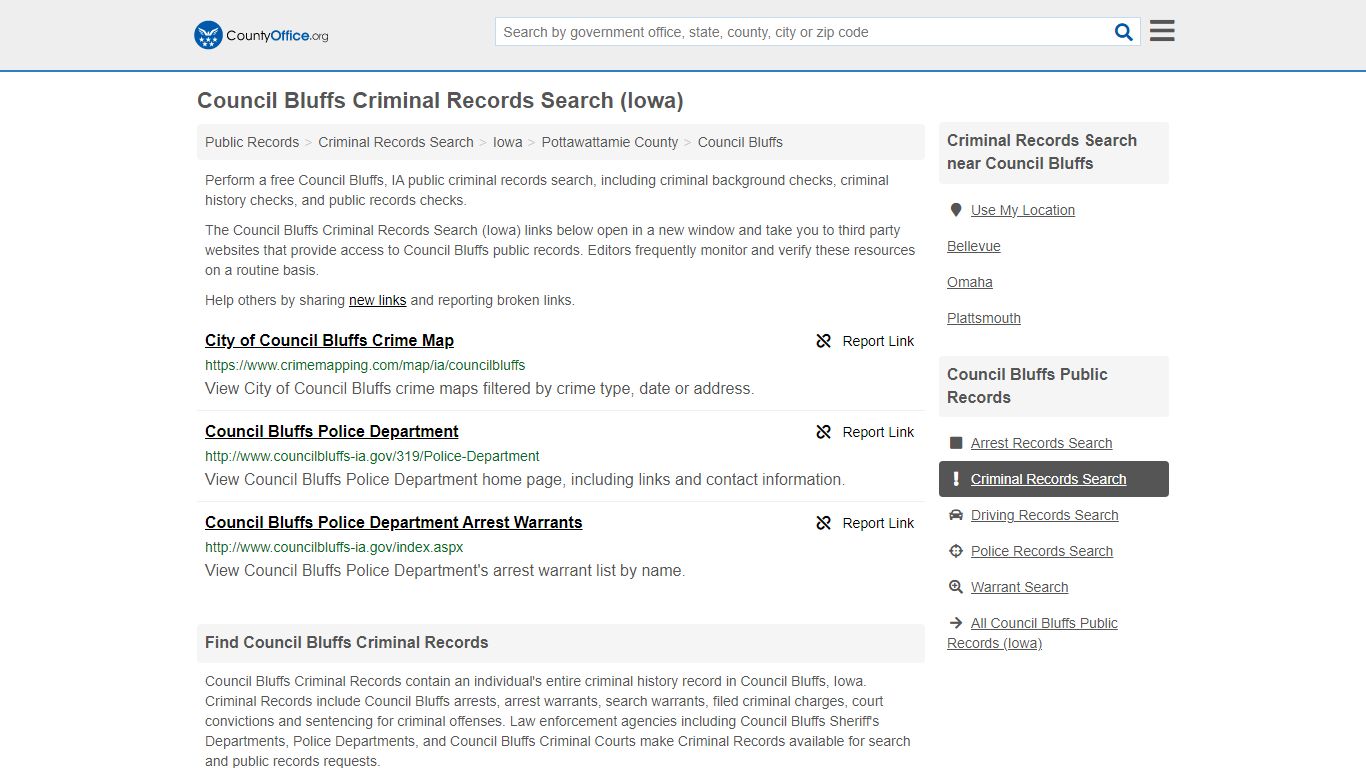Choose Use My Location
The height and width of the screenshot is (768, 1366).
[1023, 210]
